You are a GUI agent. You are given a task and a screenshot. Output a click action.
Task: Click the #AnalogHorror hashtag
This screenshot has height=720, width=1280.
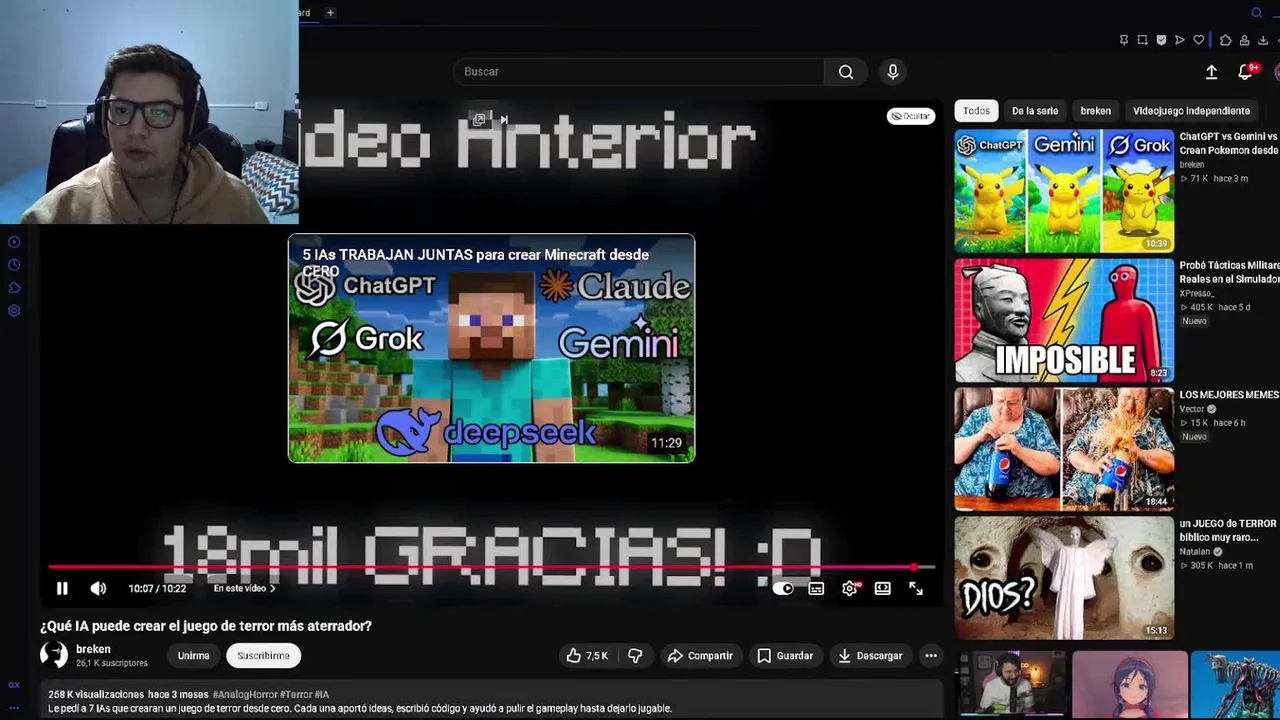[x=244, y=694]
